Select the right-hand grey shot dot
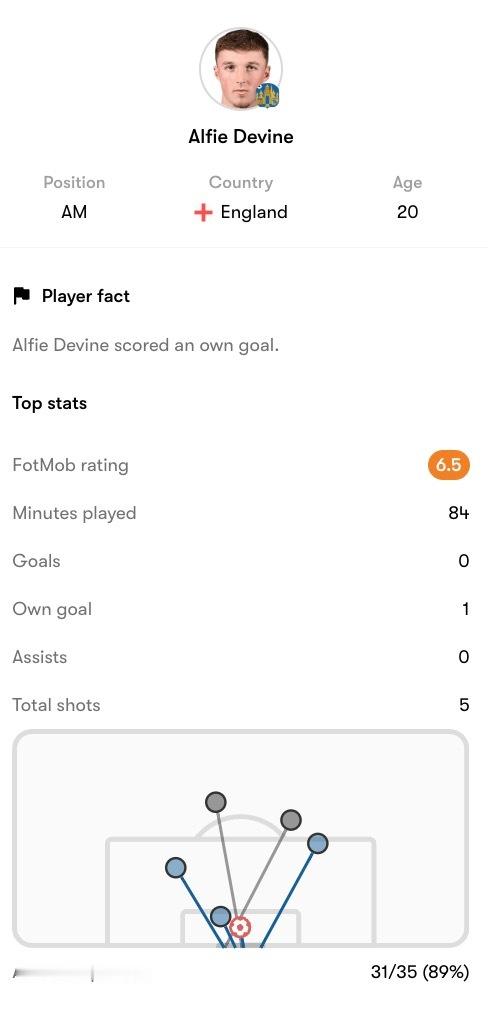Screen dimensions: 488x1010 point(291,820)
